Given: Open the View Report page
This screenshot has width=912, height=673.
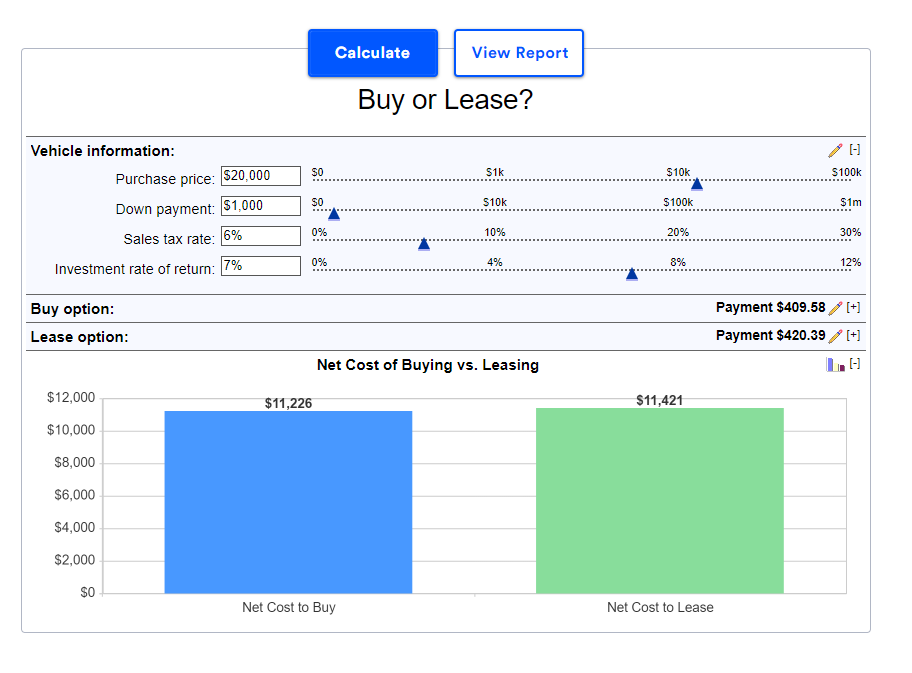Looking at the screenshot, I should pyautogui.click(x=519, y=52).
